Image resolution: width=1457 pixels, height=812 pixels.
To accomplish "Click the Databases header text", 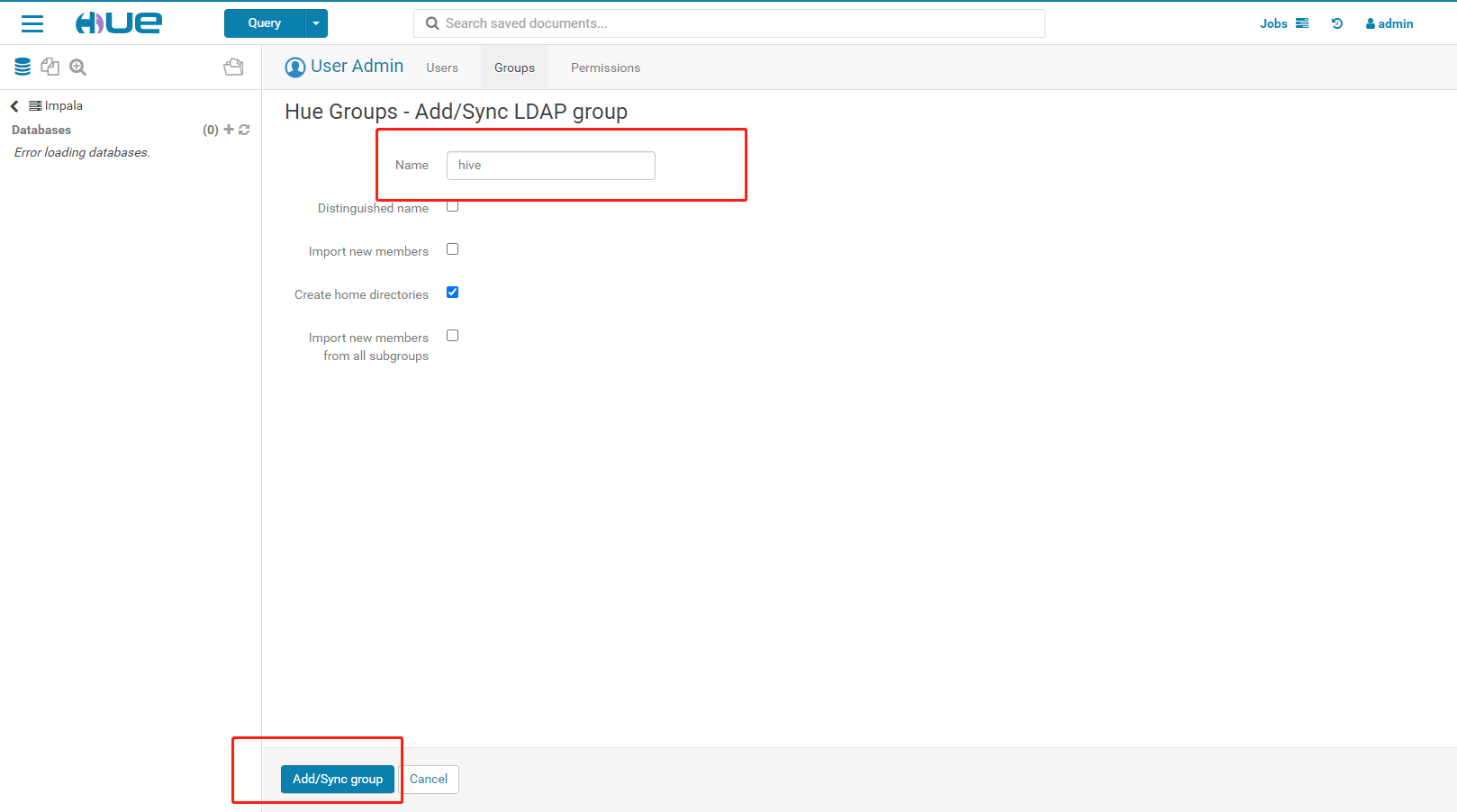I will [x=41, y=130].
